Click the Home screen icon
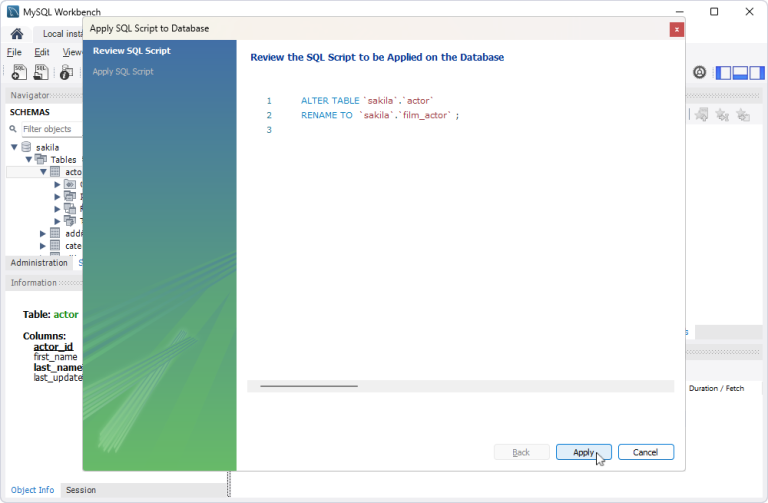Screen dimensions: 768x503 (x=16, y=33)
